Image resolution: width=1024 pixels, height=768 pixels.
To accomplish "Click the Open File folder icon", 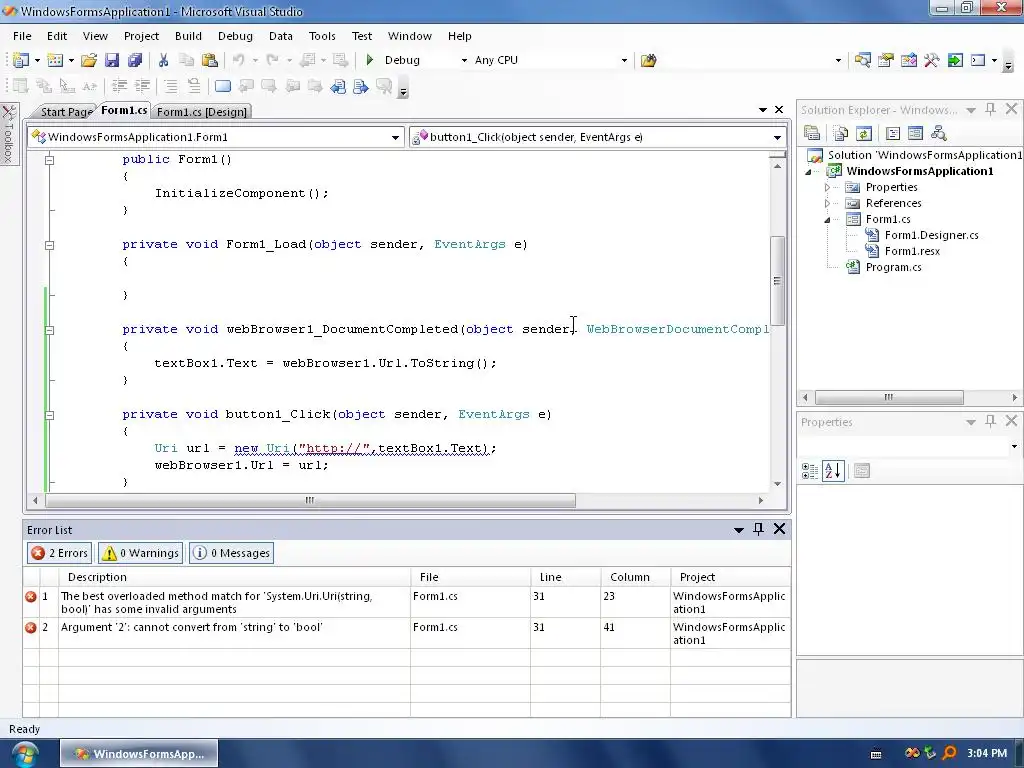I will pos(89,60).
